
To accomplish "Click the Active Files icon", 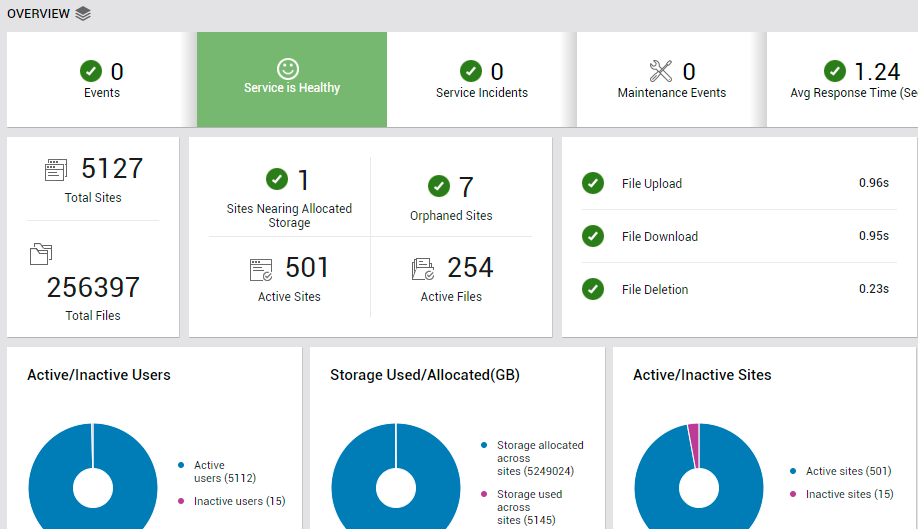I will coord(423,269).
